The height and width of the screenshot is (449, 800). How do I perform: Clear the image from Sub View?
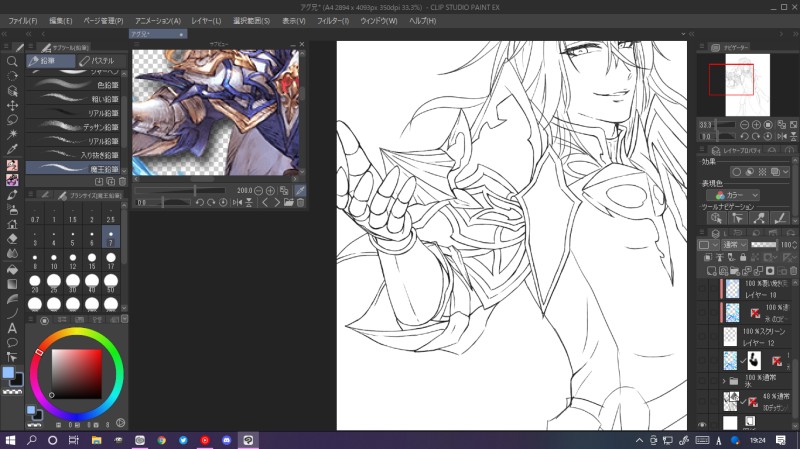(x=301, y=203)
